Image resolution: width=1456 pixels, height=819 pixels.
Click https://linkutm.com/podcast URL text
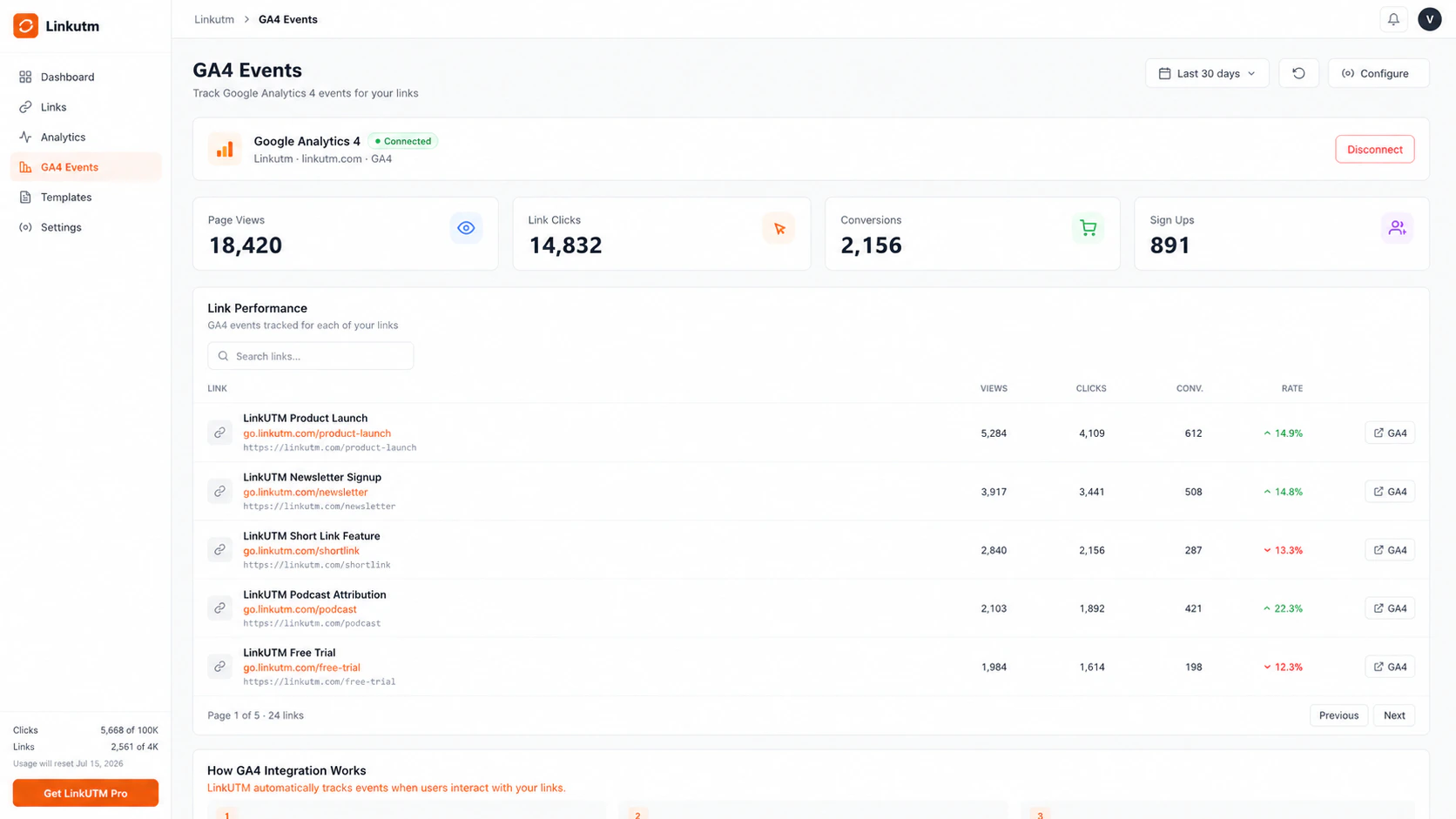click(312, 623)
